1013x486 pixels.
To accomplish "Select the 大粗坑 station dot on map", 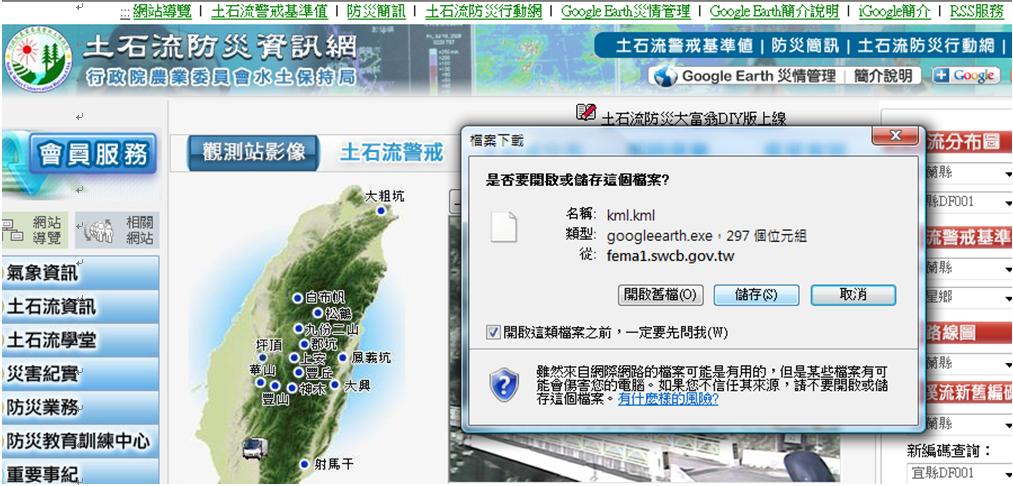I will pyautogui.click(x=381, y=211).
